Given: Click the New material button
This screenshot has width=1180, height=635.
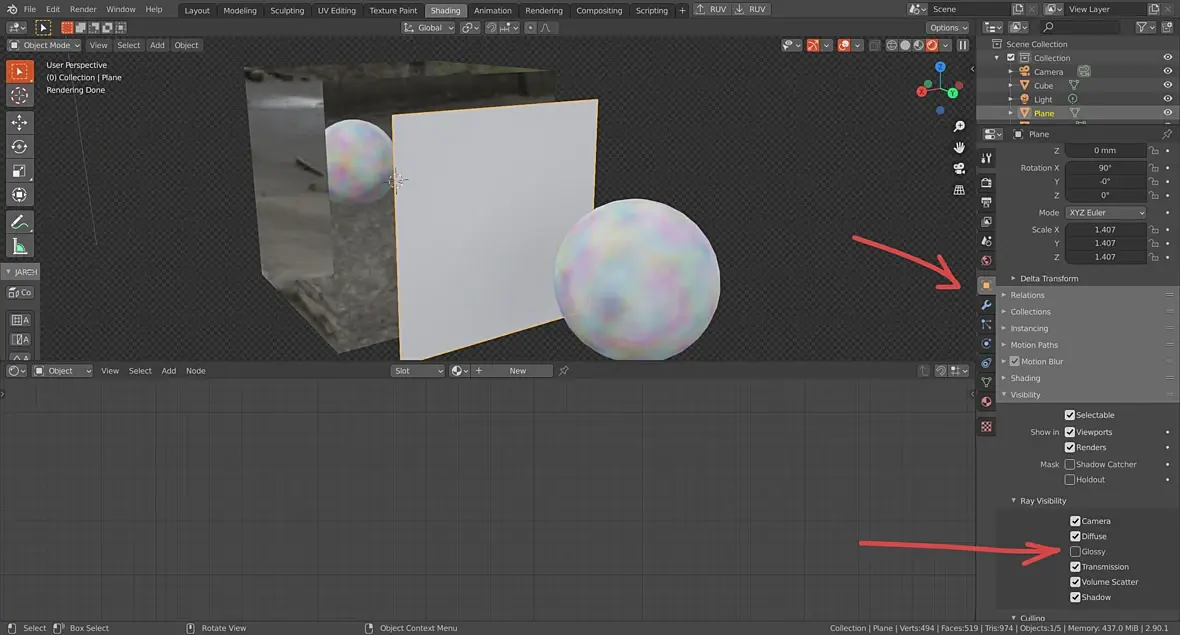Looking at the screenshot, I should pos(517,371).
